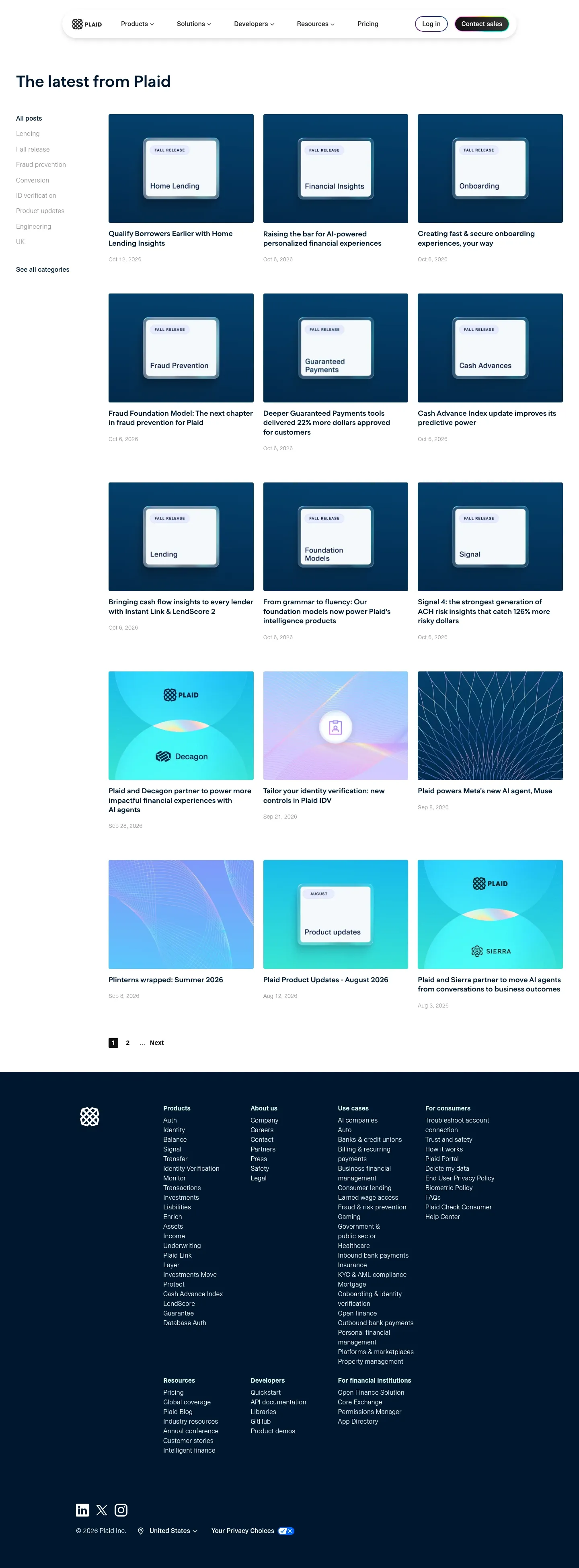579x1568 pixels.
Task: Click the Contact sales button
Action: tap(482, 25)
